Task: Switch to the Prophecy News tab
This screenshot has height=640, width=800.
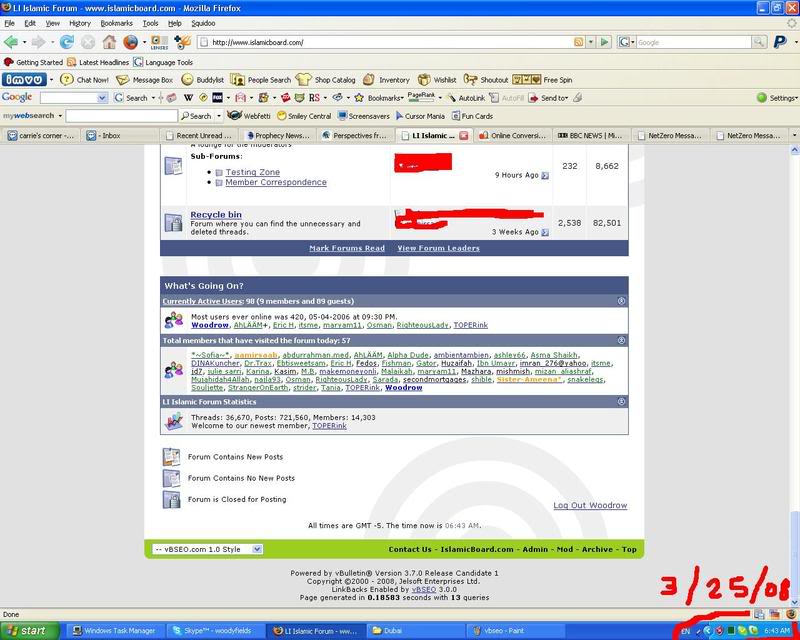Action: (x=278, y=135)
